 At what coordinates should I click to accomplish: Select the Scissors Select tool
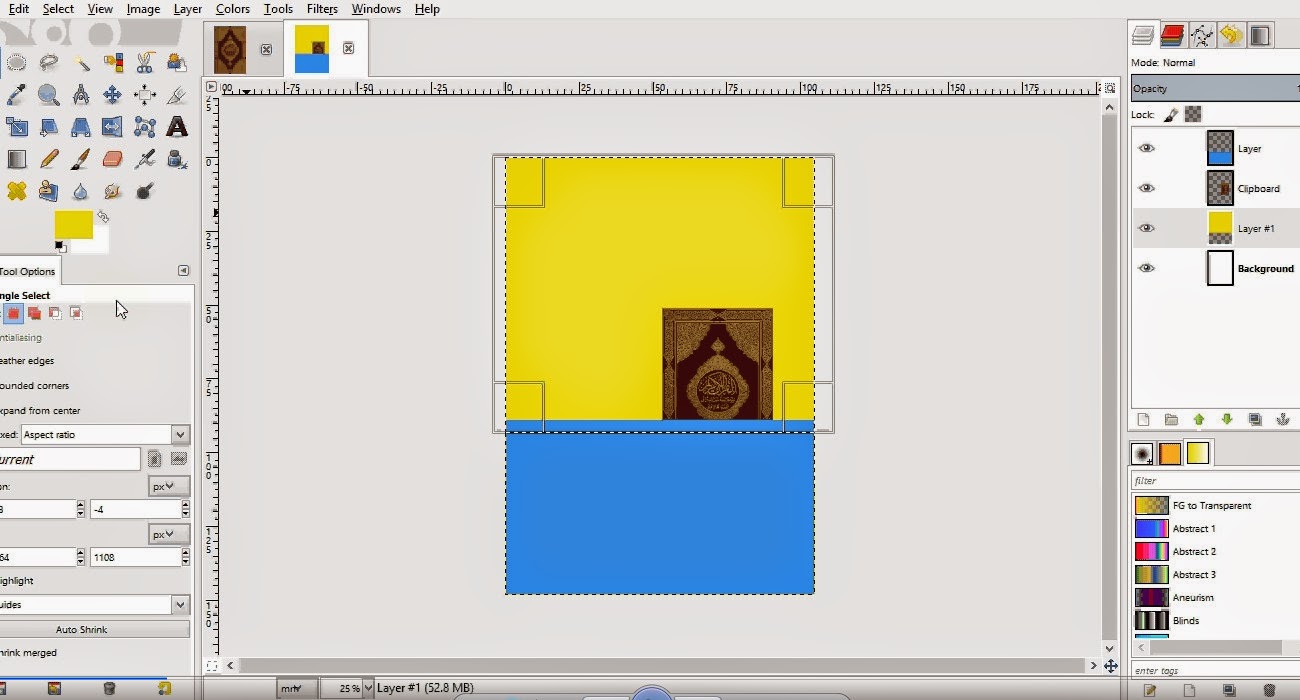pos(145,63)
